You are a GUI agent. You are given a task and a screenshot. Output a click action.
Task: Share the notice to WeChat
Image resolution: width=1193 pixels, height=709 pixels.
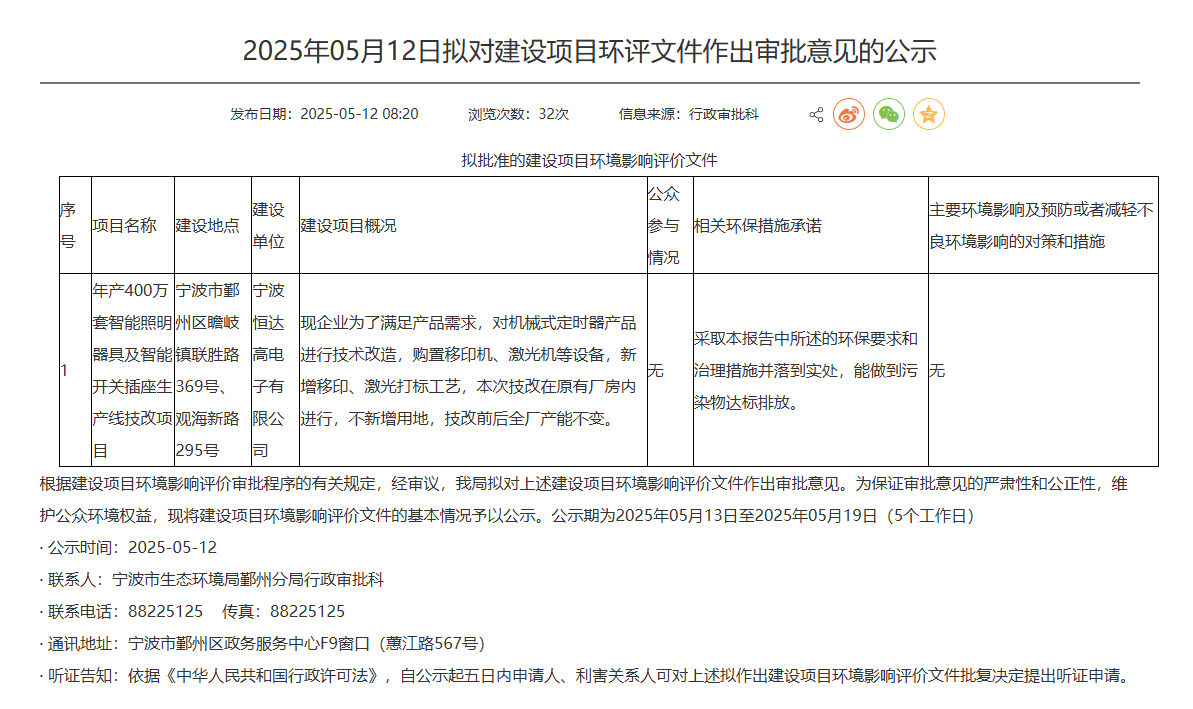(889, 115)
